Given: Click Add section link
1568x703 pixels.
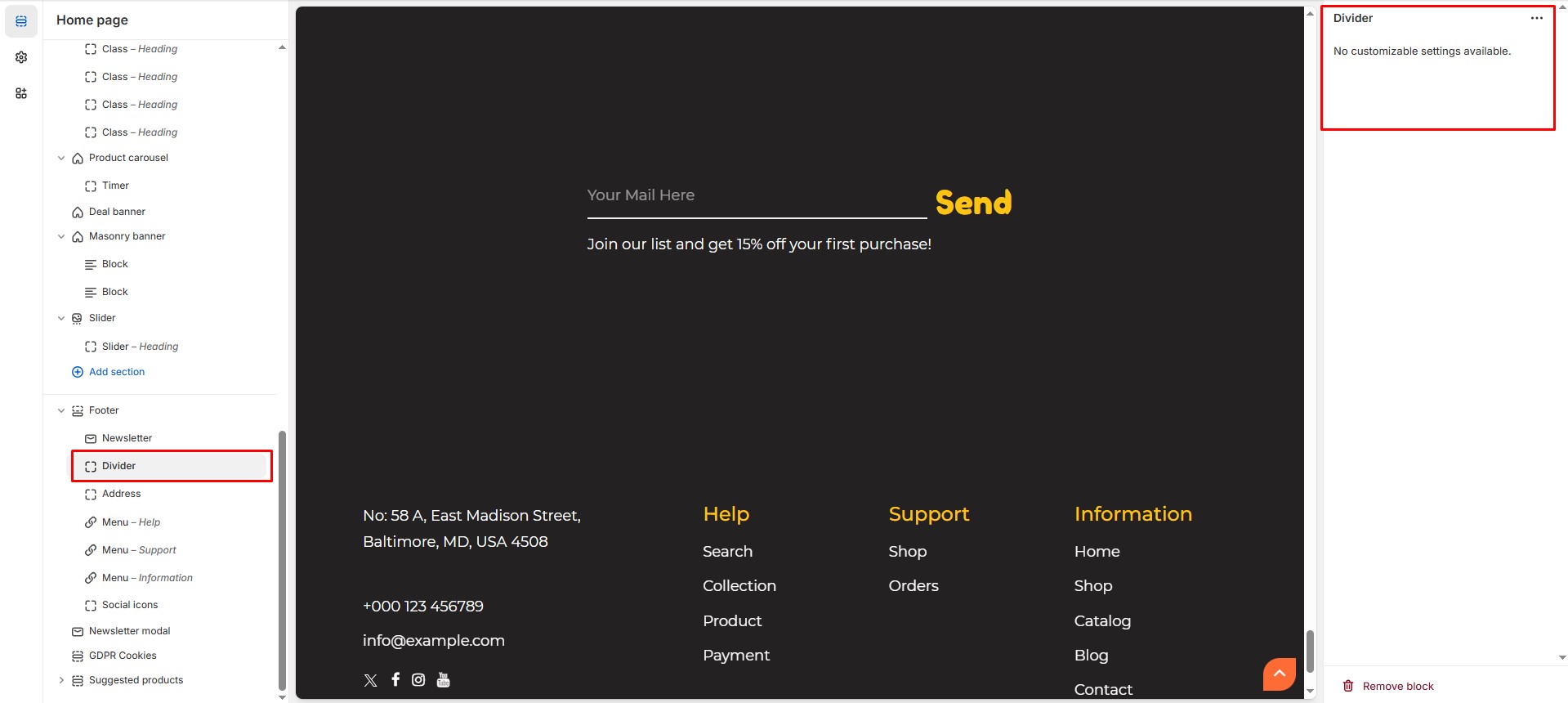Looking at the screenshot, I should tap(116, 372).
